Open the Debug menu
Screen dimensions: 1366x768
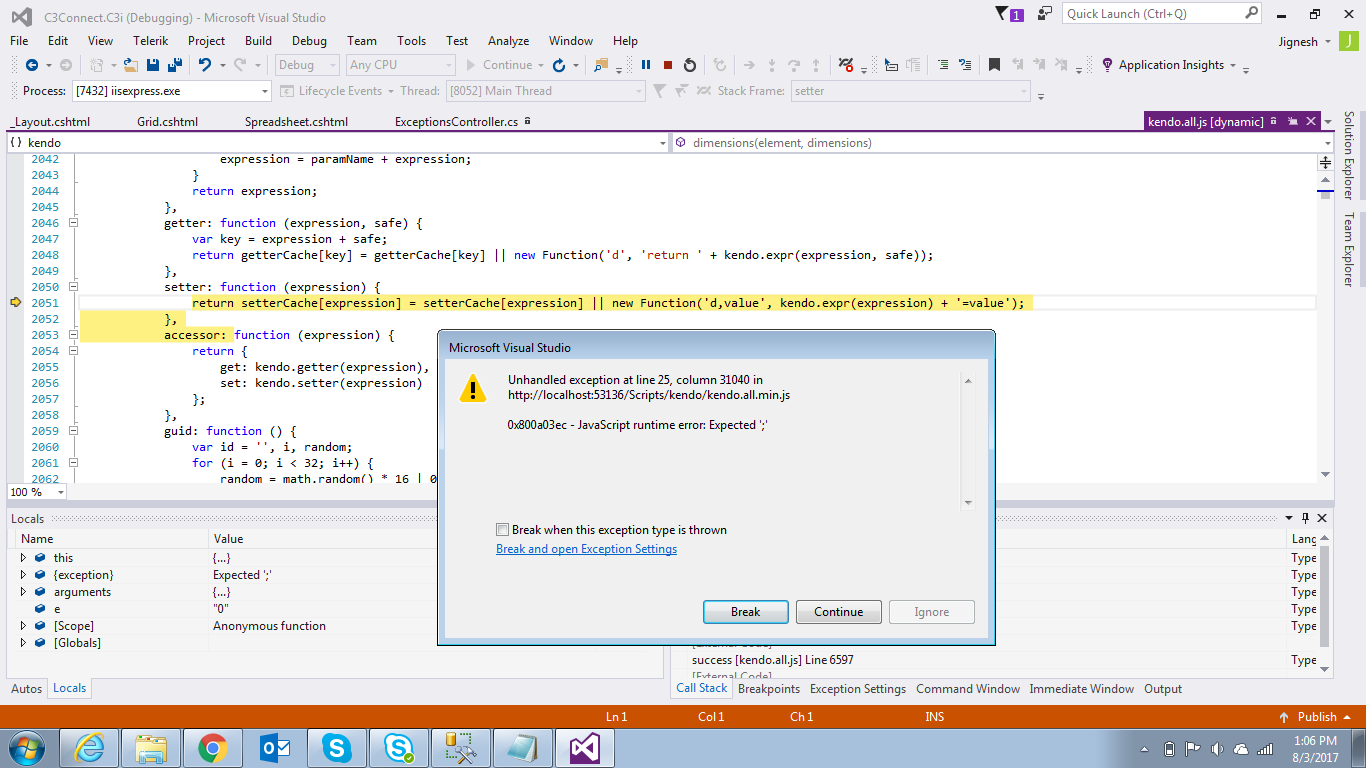click(309, 41)
